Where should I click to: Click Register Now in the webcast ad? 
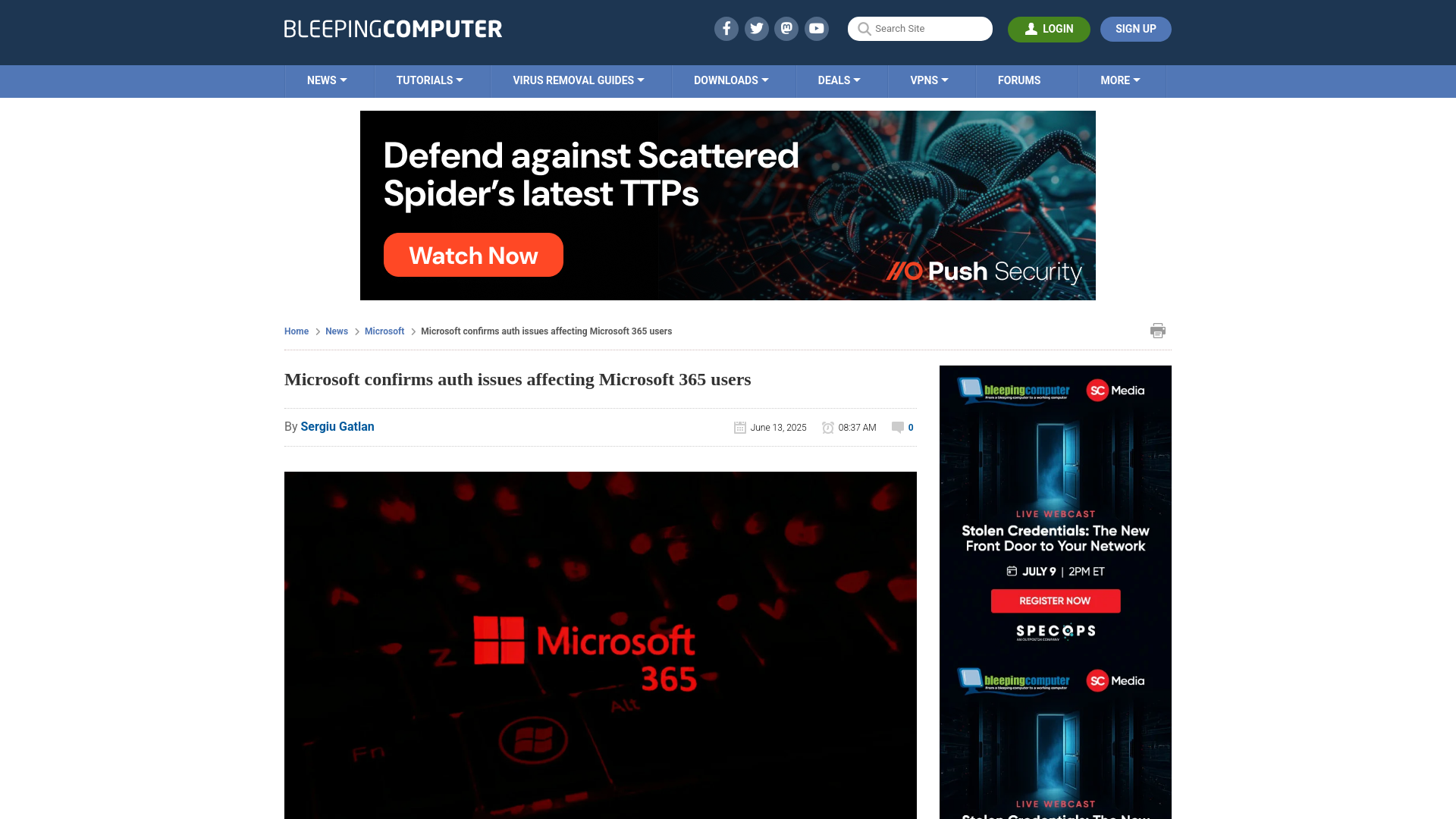click(1055, 601)
